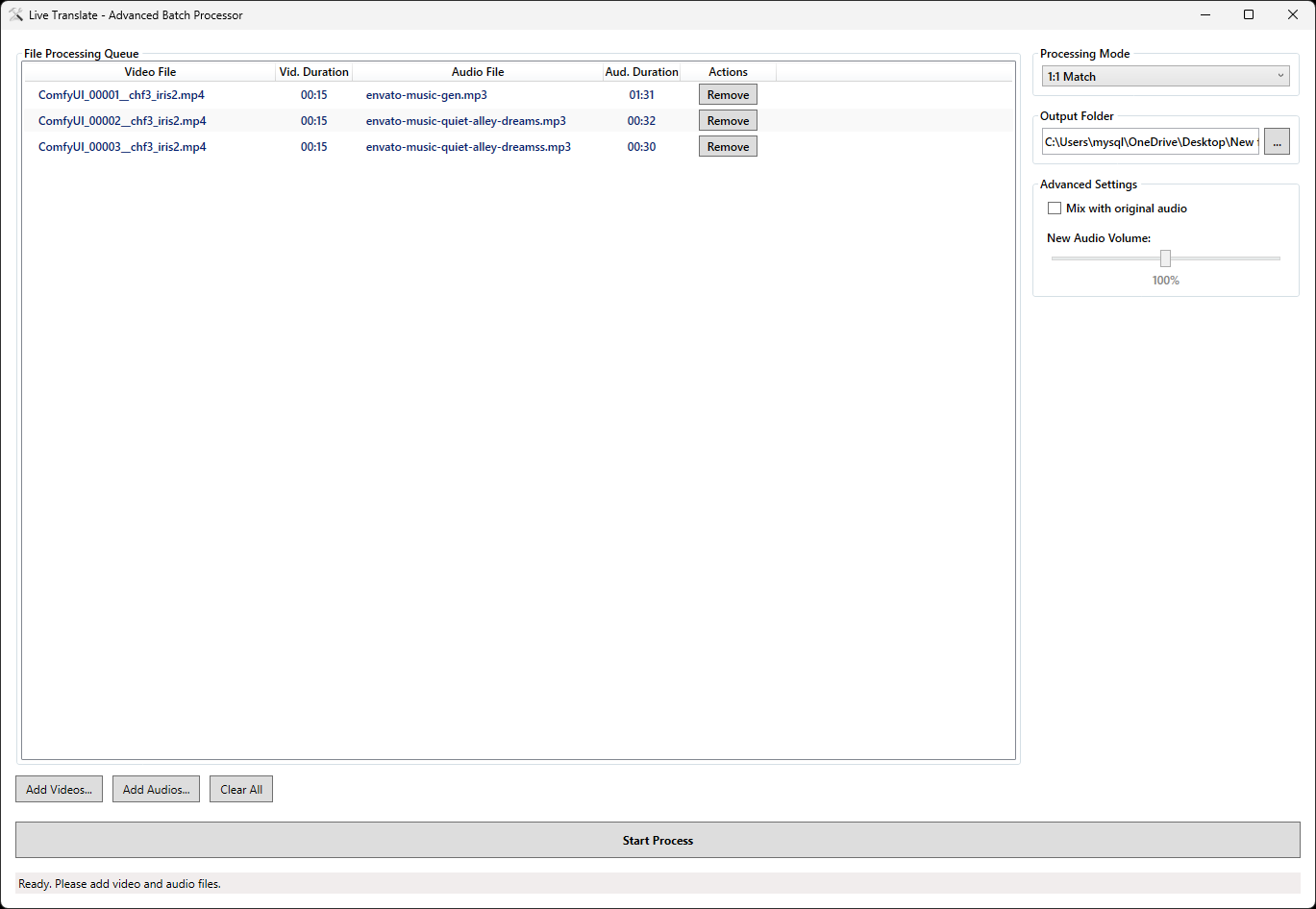Close the Advanced Batch Processor window
Viewport: 1316px width, 909px height.
(x=1293, y=14)
